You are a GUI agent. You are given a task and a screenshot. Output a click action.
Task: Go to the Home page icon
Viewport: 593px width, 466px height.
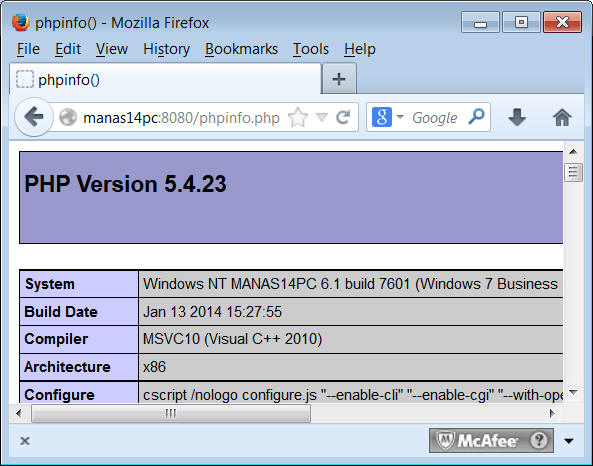[562, 117]
